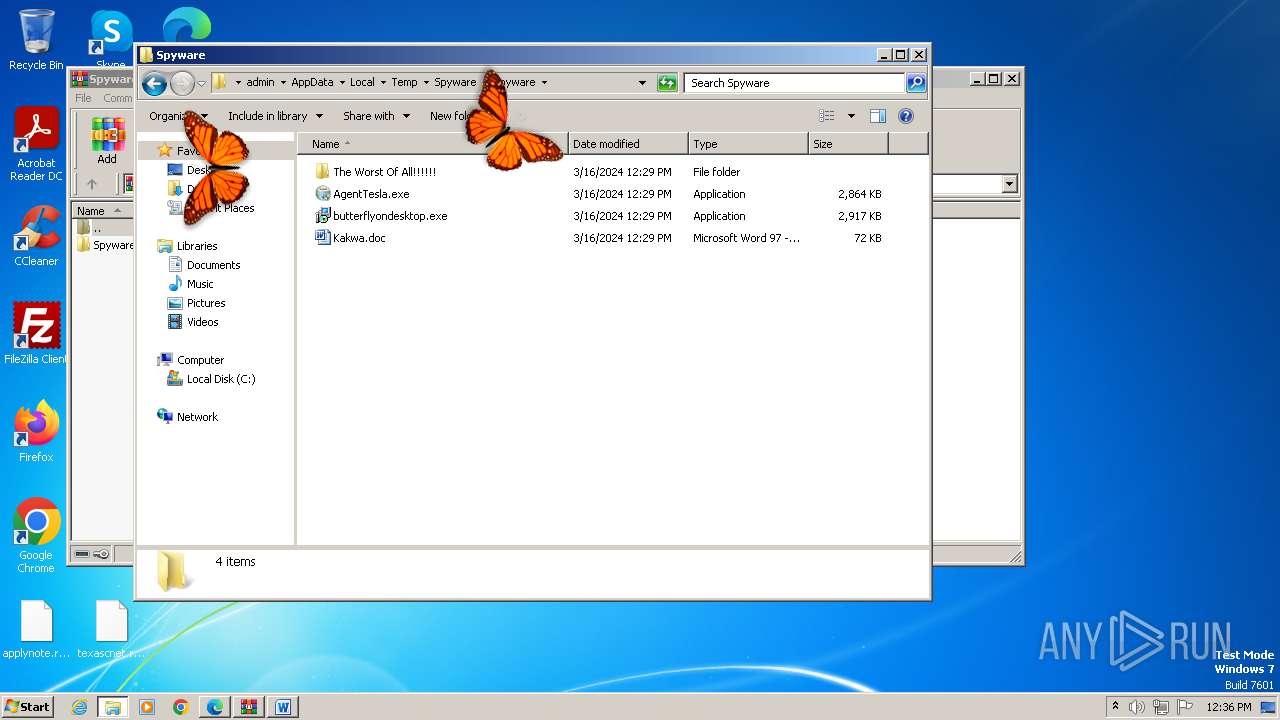Open Internet Explorer from taskbar
The image size is (1280, 720).
(x=80, y=707)
